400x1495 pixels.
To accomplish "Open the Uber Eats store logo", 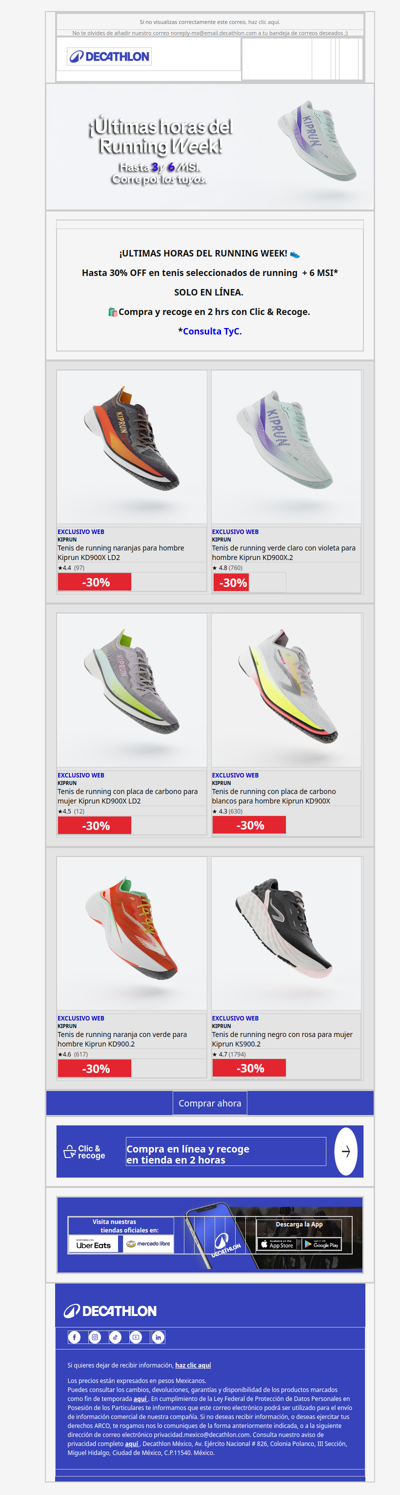I will pos(94,1244).
